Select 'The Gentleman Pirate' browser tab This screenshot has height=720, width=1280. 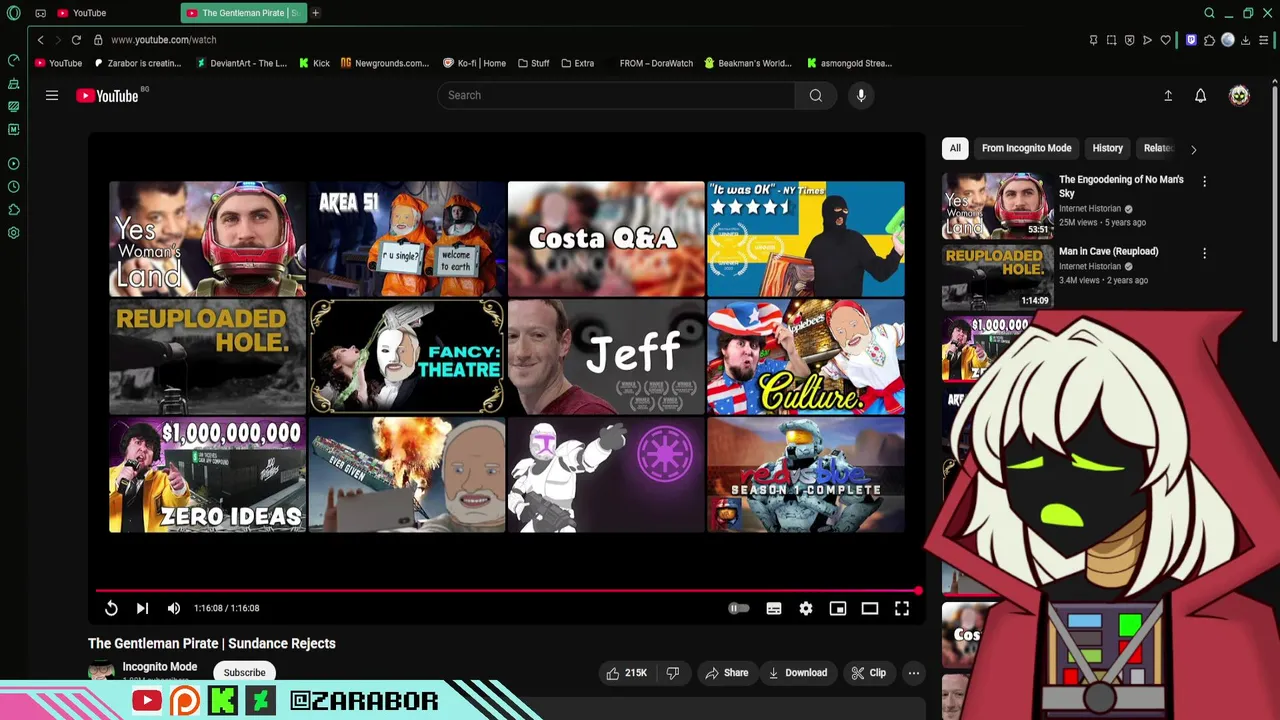(x=244, y=13)
